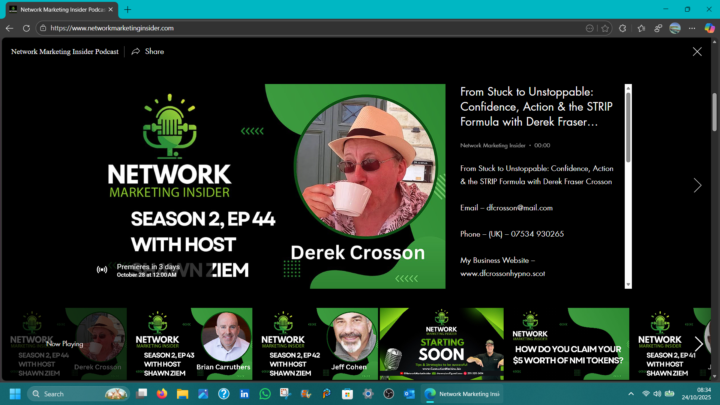
Task: Select the Network Marketing Insider Podcast tab
Action: [x=62, y=9]
